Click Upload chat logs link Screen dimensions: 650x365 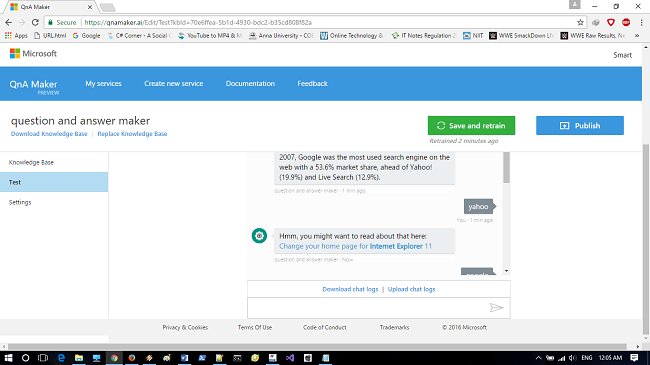412,289
